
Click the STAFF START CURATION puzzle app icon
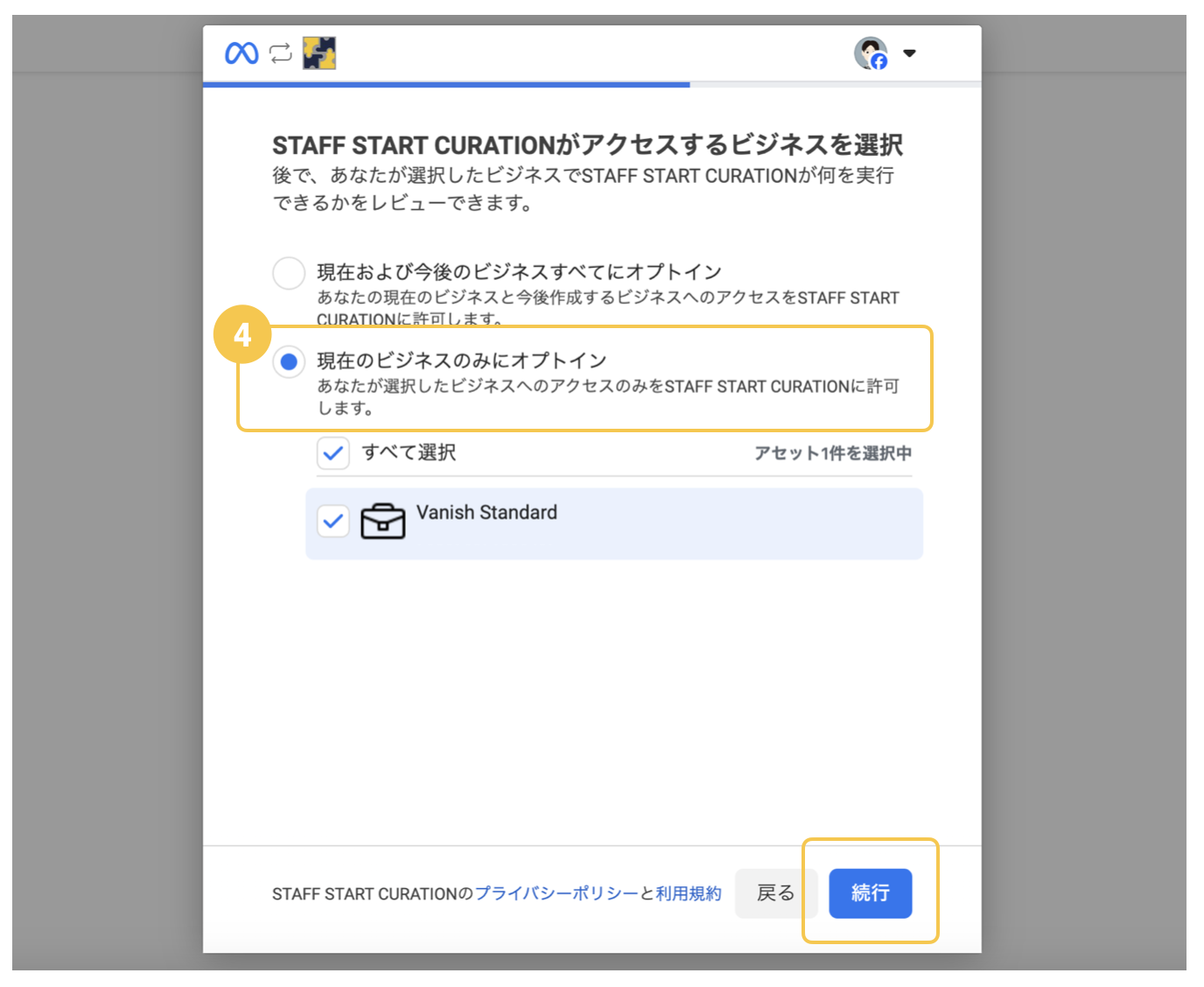tap(319, 53)
